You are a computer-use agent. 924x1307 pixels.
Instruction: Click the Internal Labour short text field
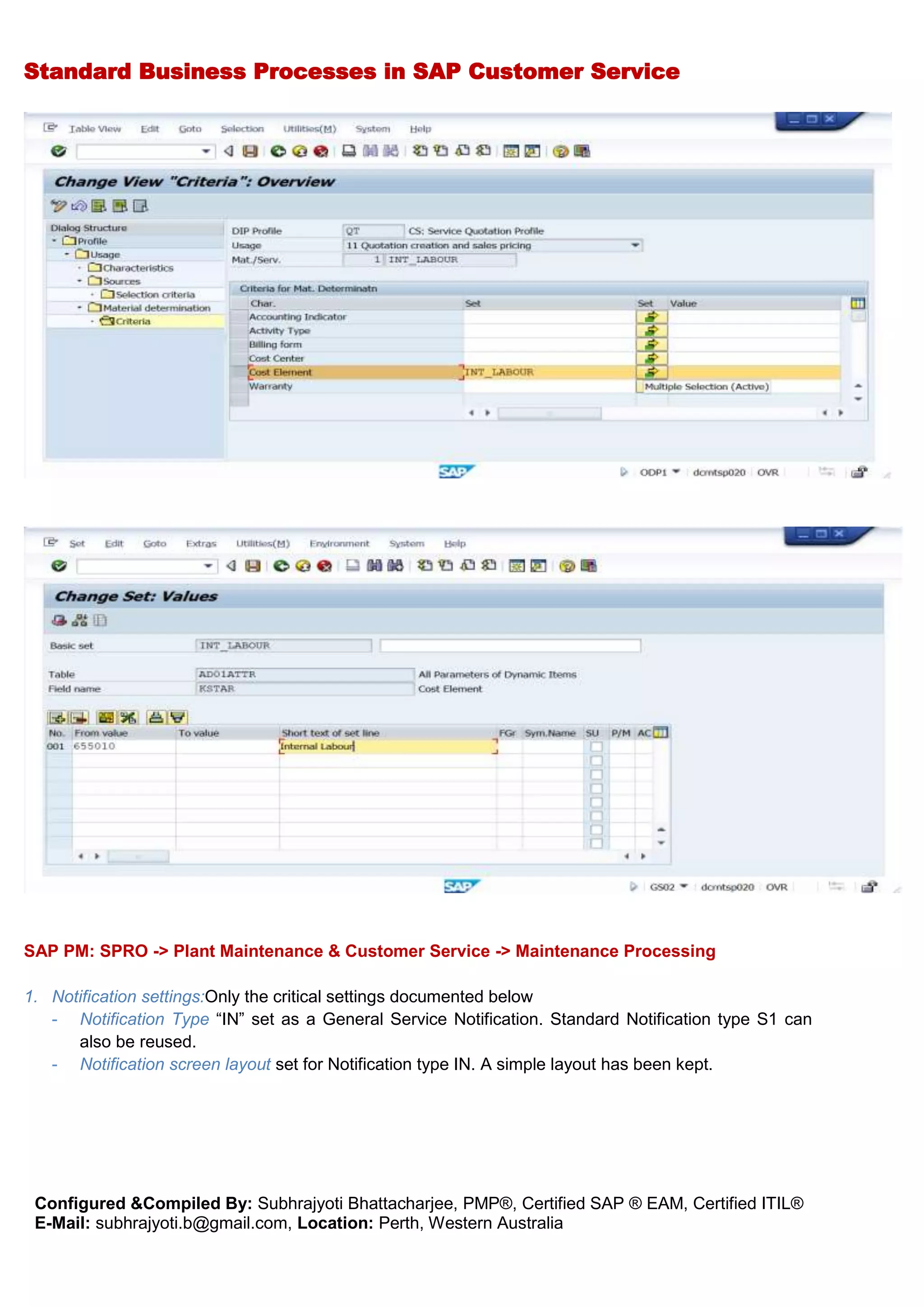pyautogui.click(x=388, y=746)
